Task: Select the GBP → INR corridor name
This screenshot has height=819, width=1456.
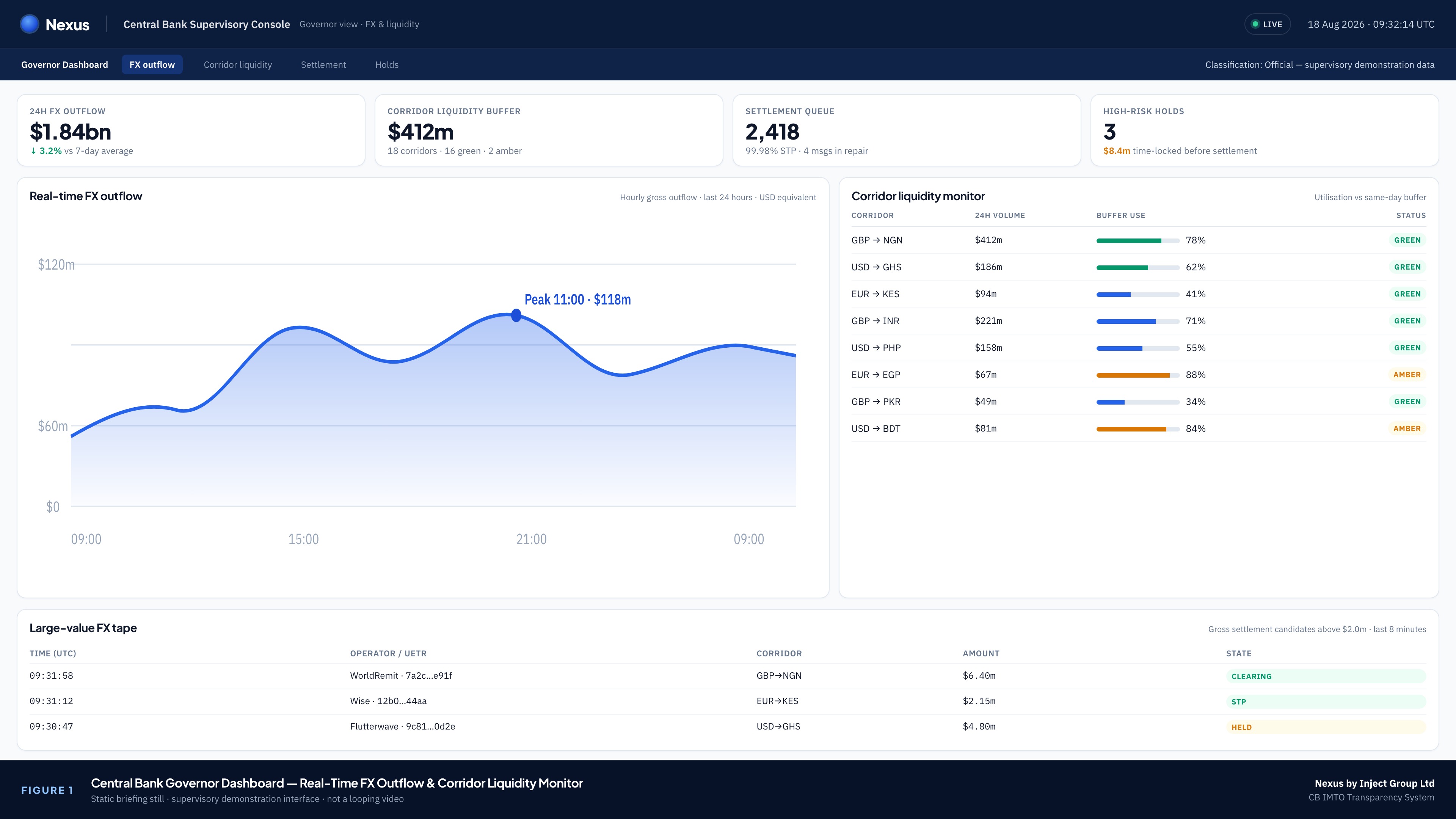Action: (x=875, y=321)
